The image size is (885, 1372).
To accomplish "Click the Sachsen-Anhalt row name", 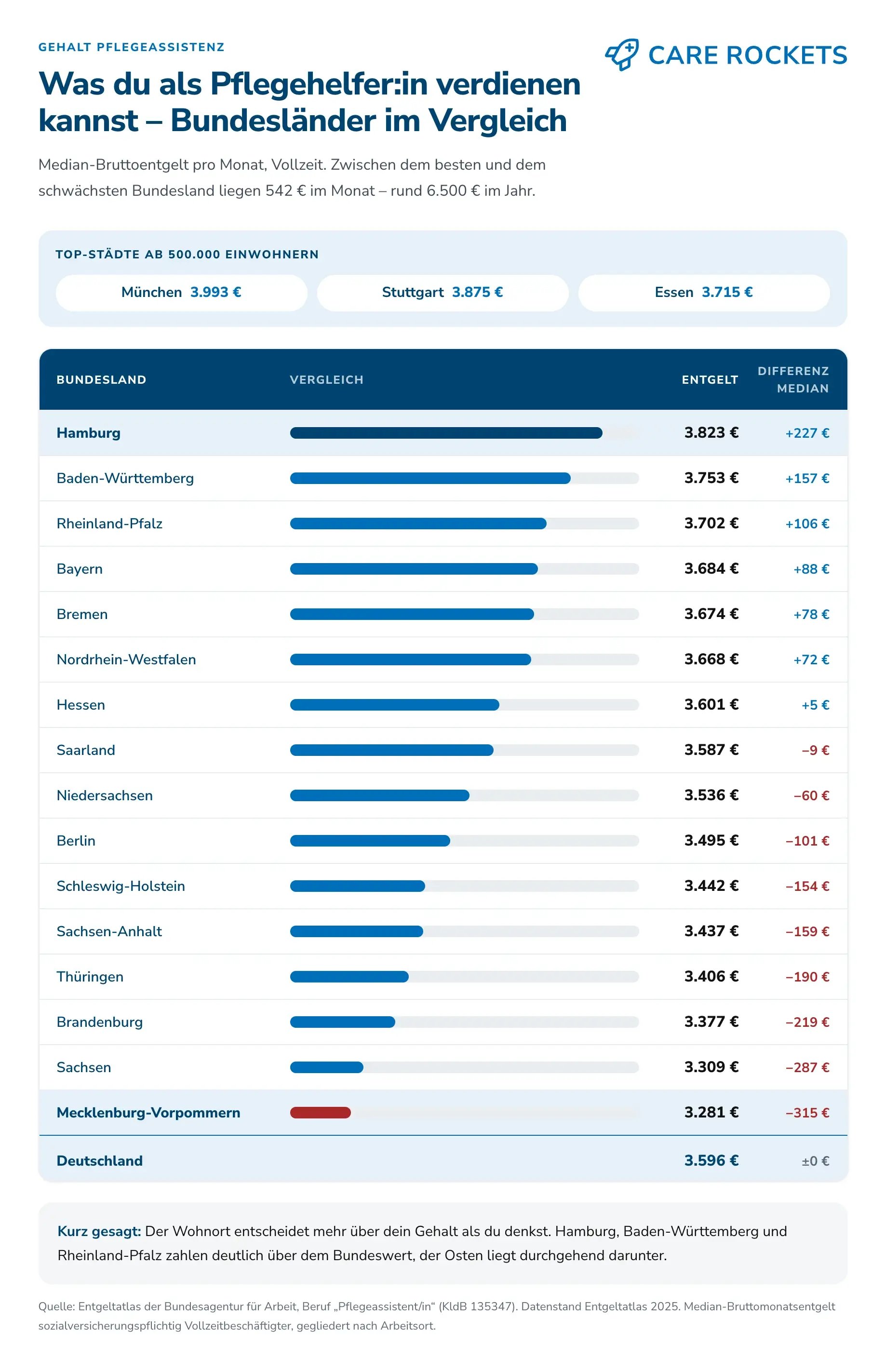I will 109,932.
